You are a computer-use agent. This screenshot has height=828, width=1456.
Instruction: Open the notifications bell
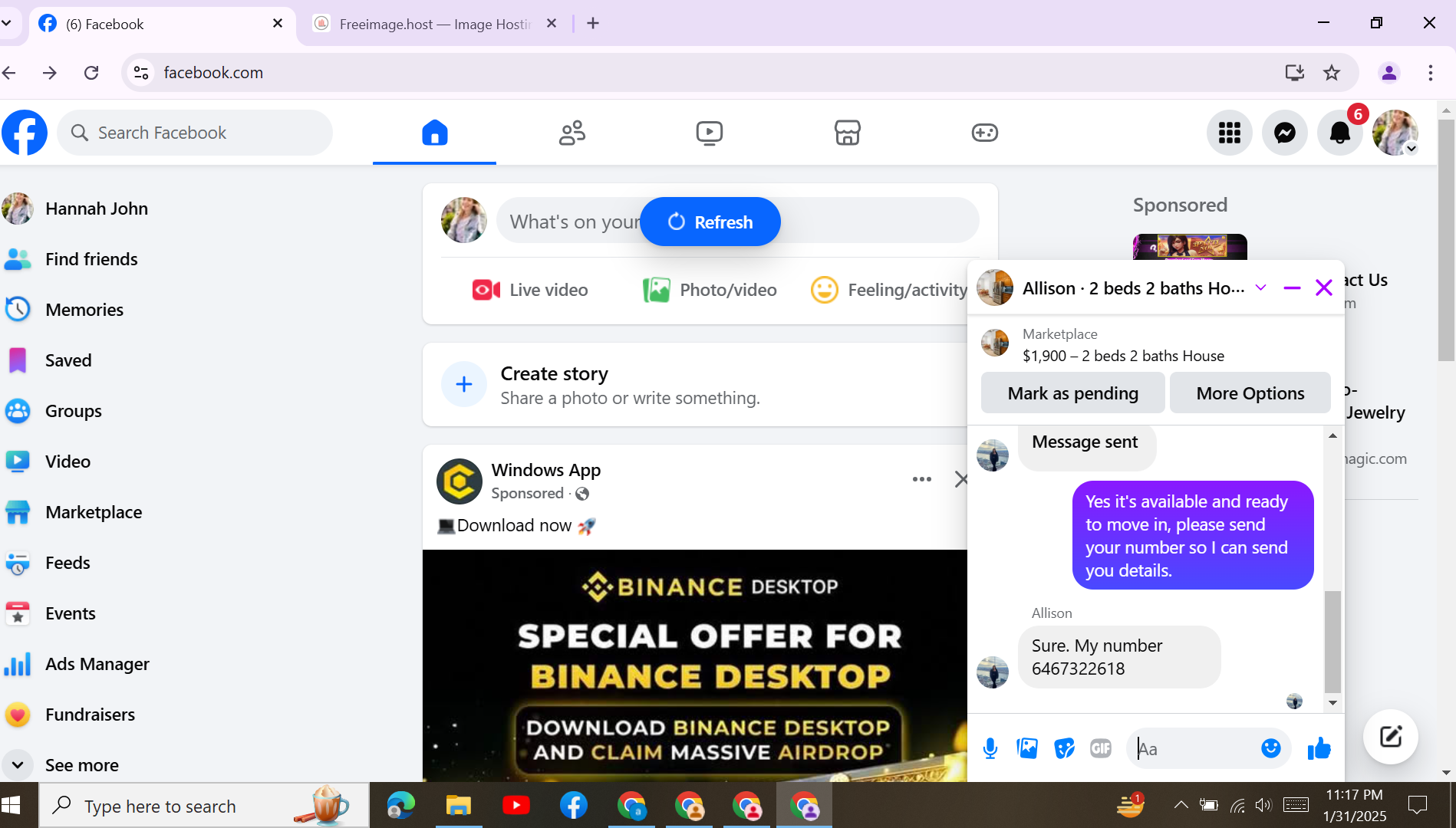(1340, 133)
